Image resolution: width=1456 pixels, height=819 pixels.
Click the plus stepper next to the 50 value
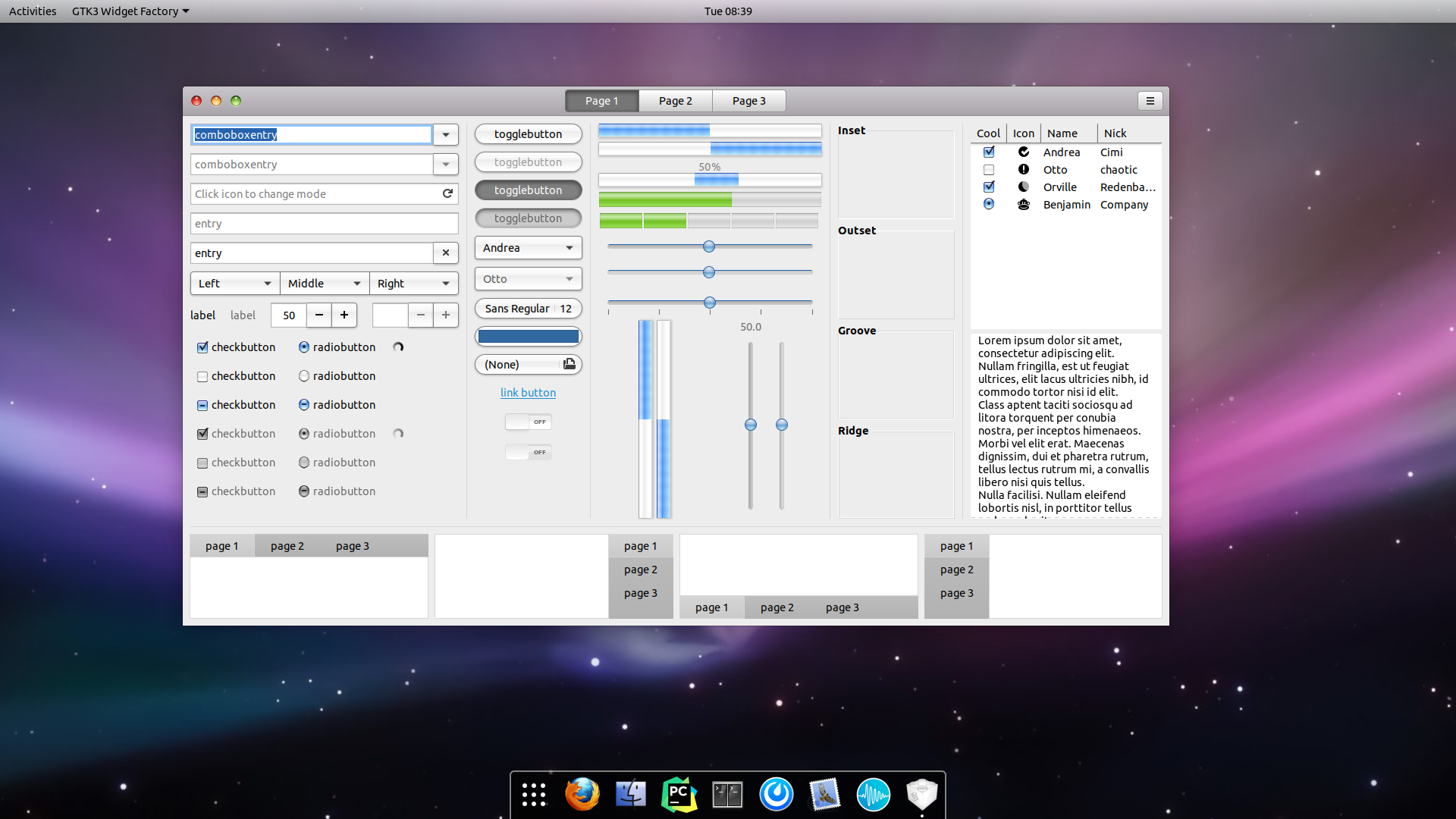pyautogui.click(x=344, y=315)
